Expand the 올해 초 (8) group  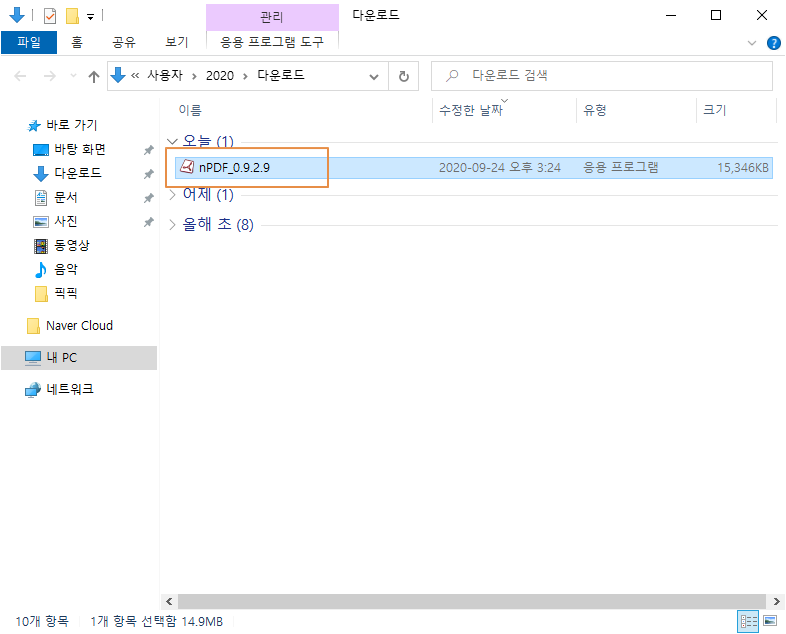tap(172, 225)
